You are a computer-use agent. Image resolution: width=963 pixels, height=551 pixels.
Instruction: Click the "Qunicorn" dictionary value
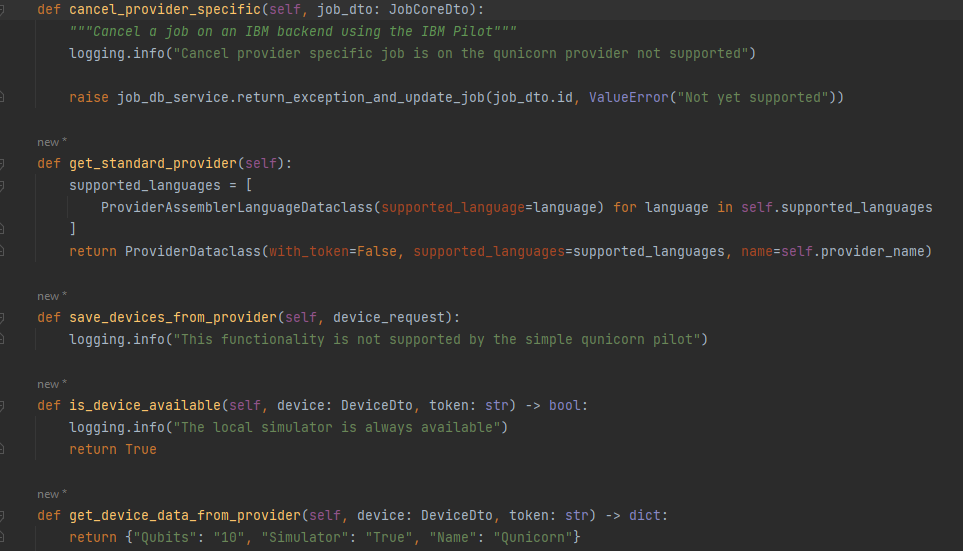tap(532, 537)
